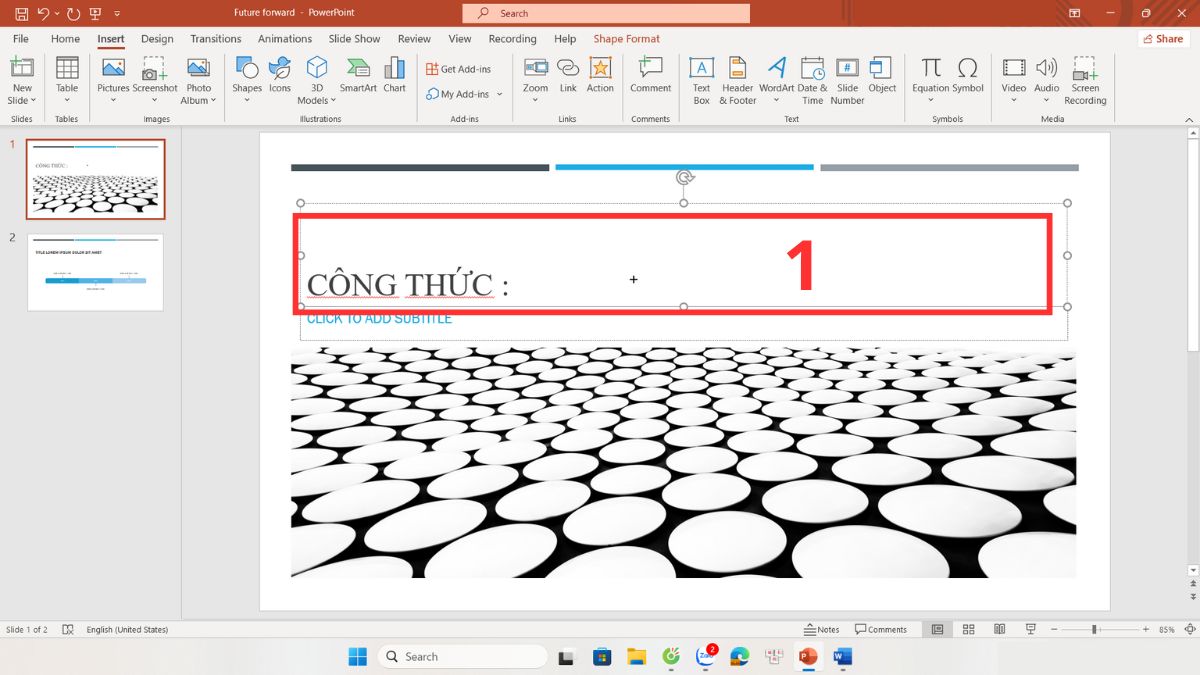The height and width of the screenshot is (675, 1200).
Task: Enable Normal view in status bar
Action: coord(937,629)
